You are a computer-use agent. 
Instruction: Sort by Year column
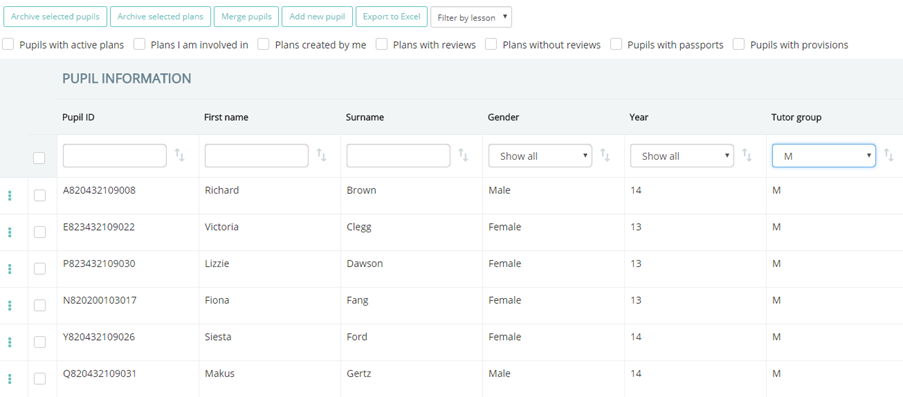click(747, 155)
